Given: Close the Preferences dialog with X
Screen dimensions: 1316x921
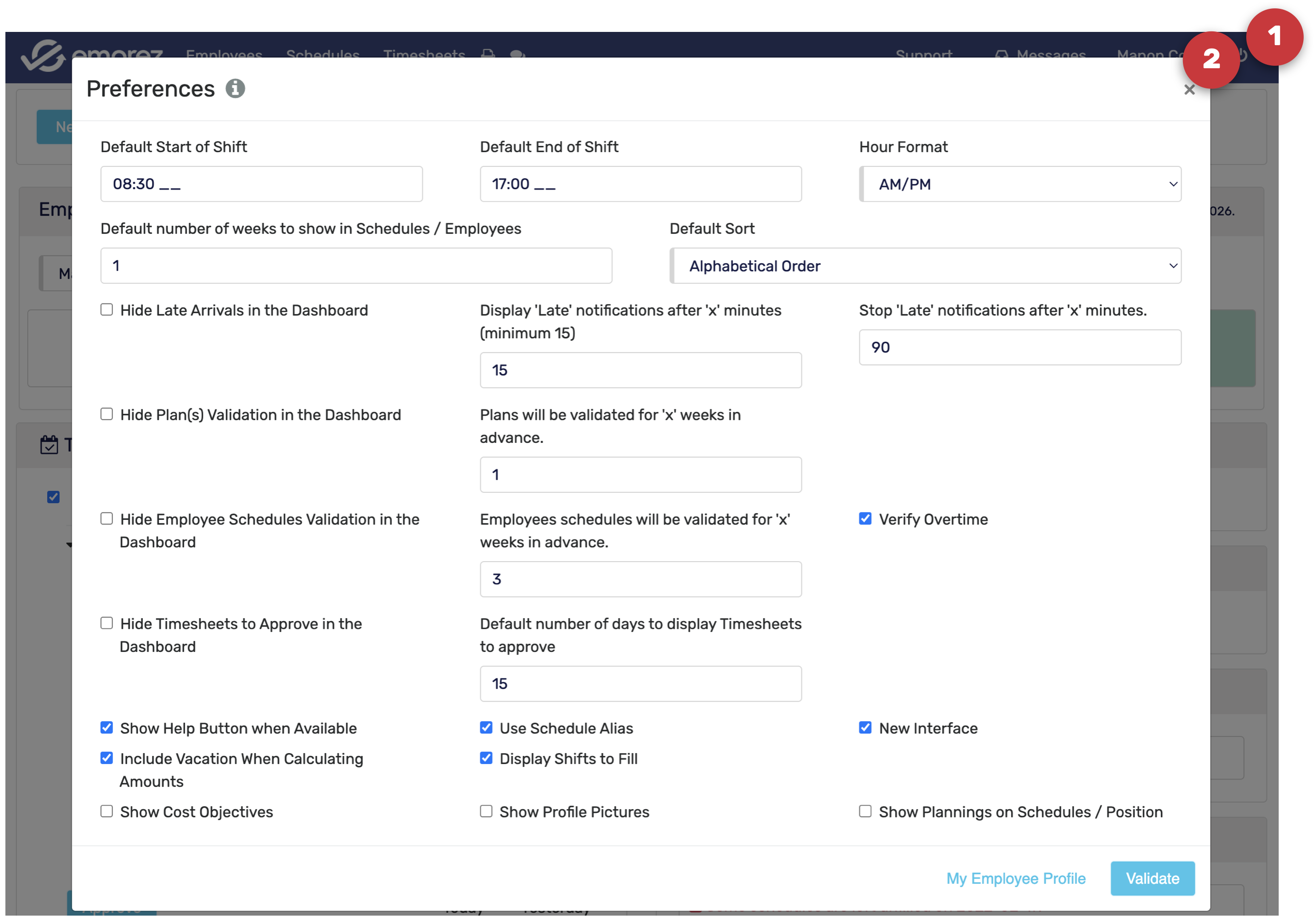Looking at the screenshot, I should click(1189, 90).
